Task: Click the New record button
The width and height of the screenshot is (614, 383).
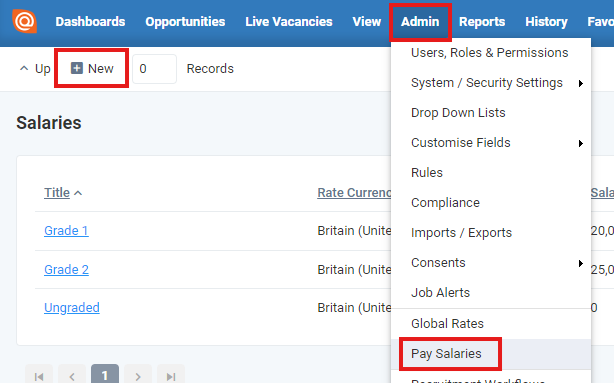Action: point(92,68)
